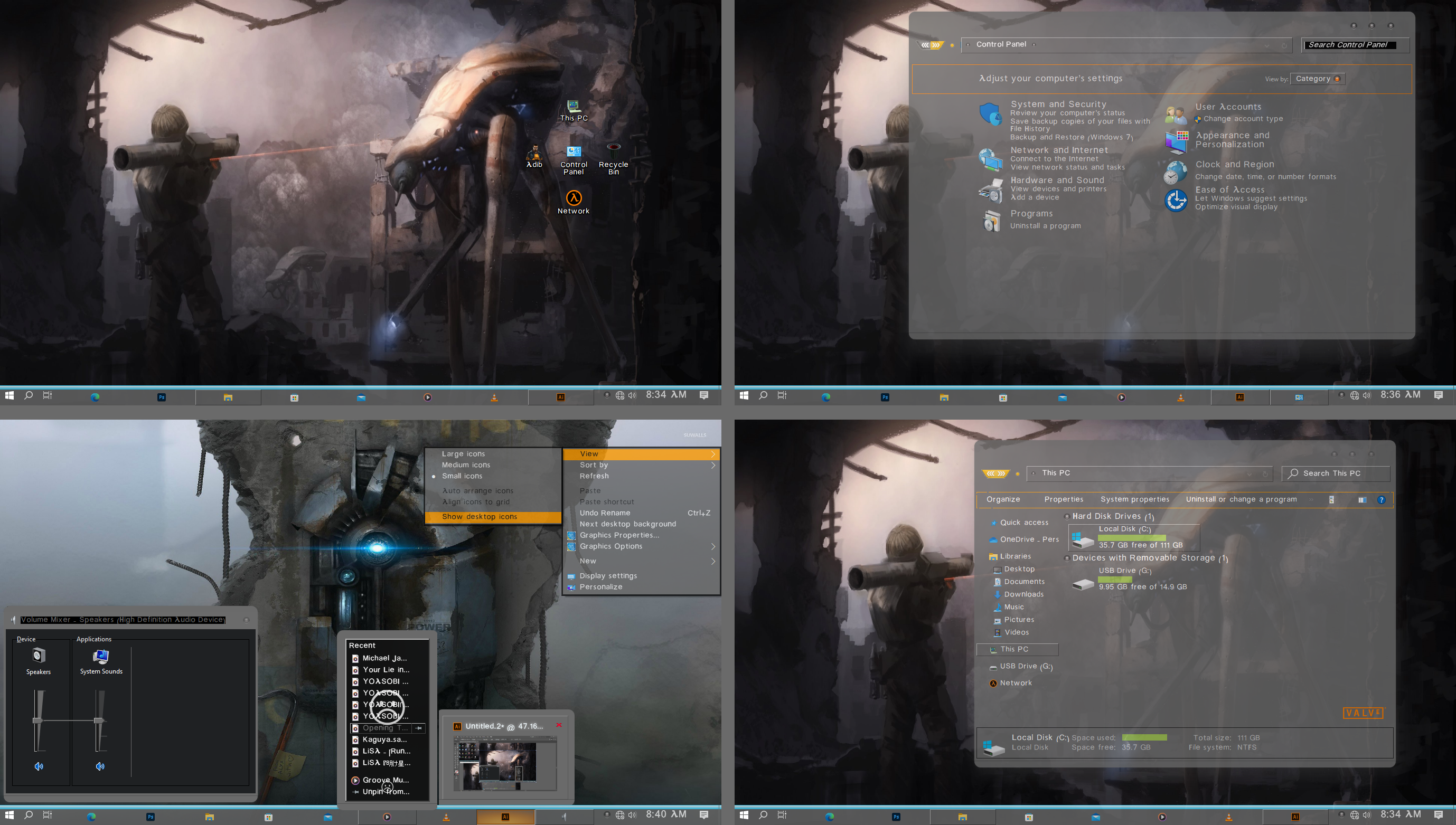Viewport: 1456px width, 825px height.
Task: Adjust the System Sounds volume slider
Action: tap(99, 720)
